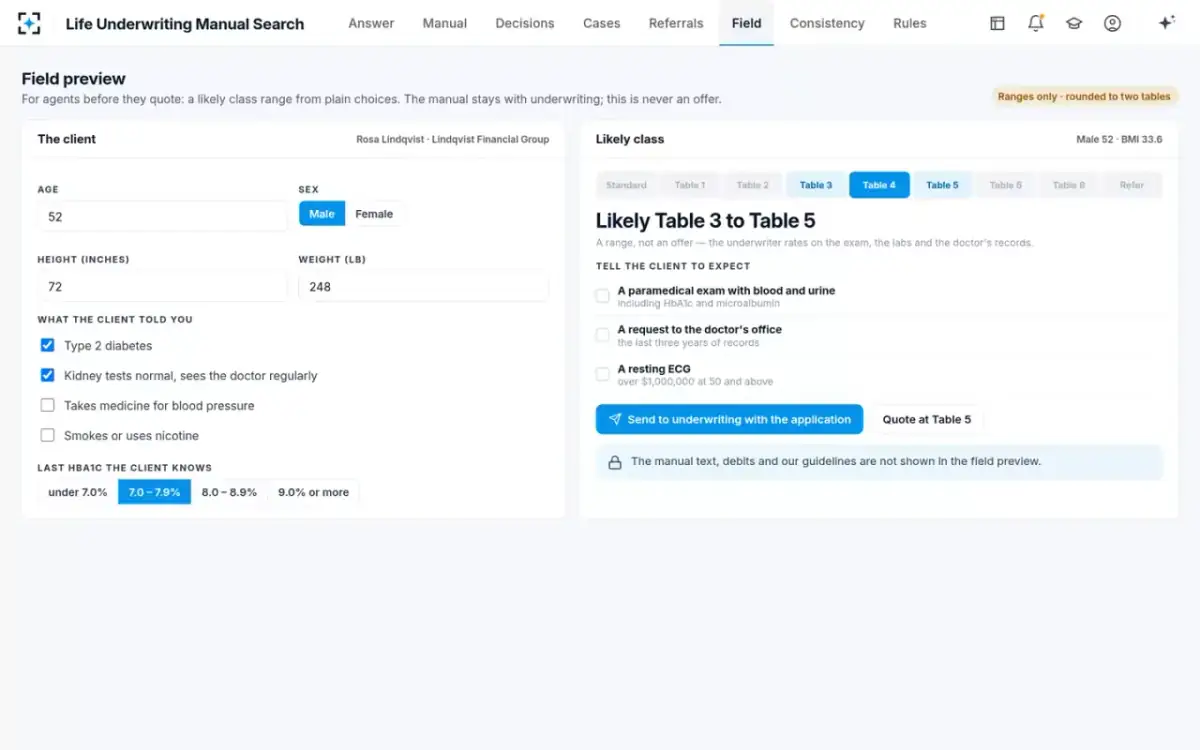Uncheck Kidney tests normal checkbox

tap(47, 375)
